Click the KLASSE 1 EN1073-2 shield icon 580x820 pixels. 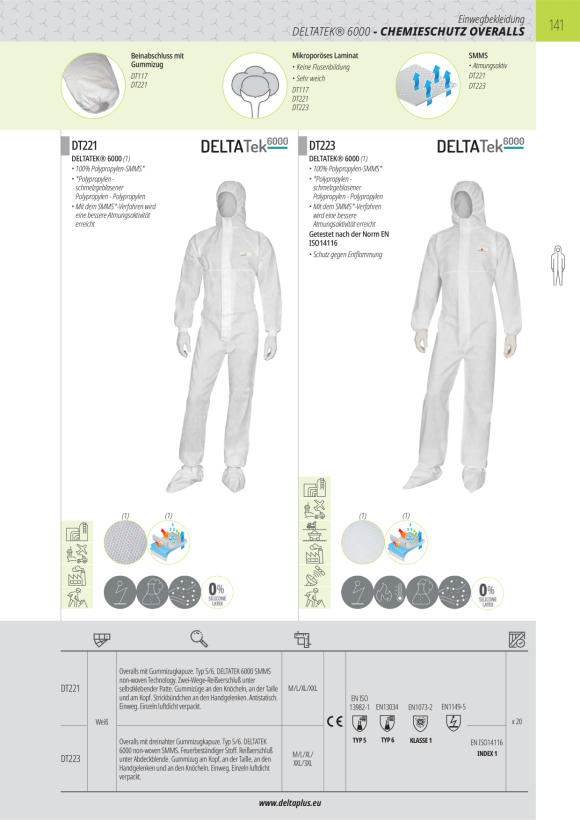(x=420, y=724)
